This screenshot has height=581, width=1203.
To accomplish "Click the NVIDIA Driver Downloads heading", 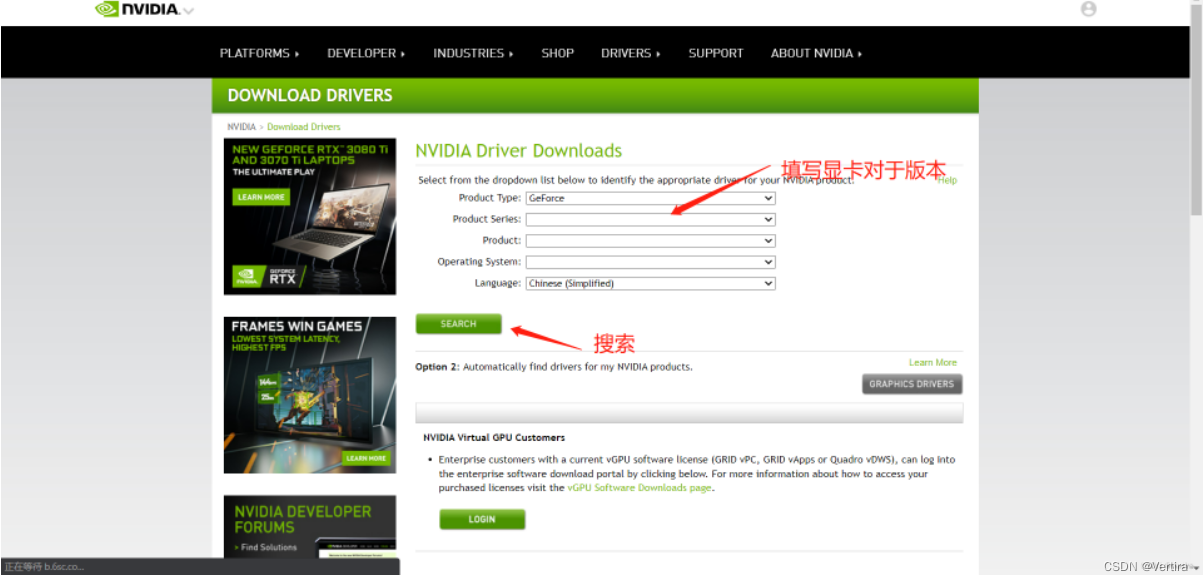I will [x=519, y=151].
